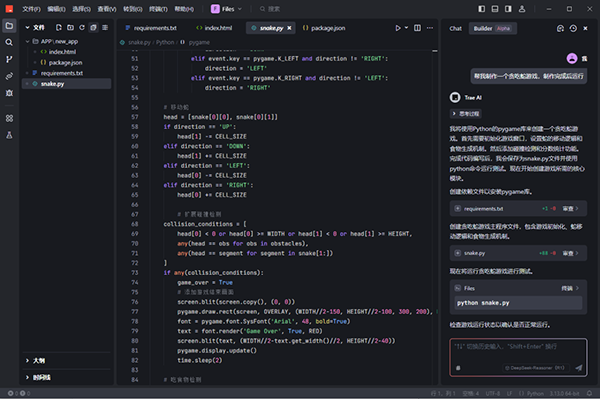
Task: Open the DeepSeek-Reasoner model selector
Action: tap(535, 368)
